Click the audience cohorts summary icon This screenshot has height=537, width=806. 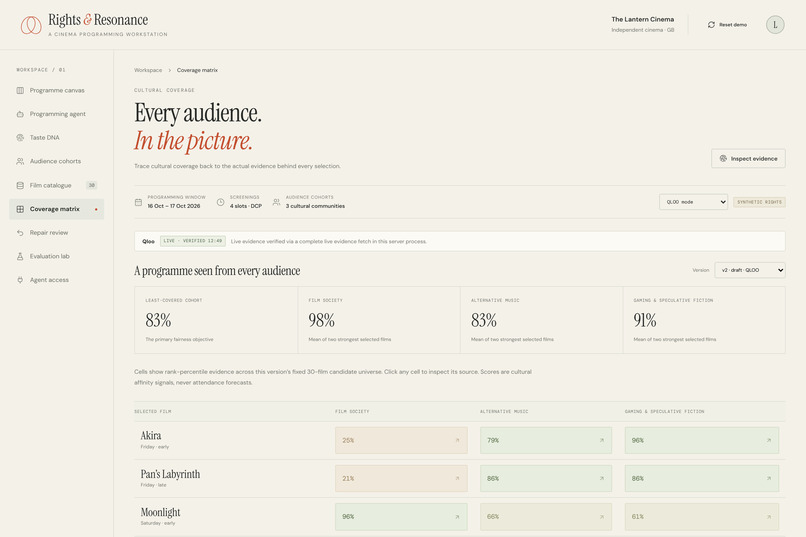point(277,202)
